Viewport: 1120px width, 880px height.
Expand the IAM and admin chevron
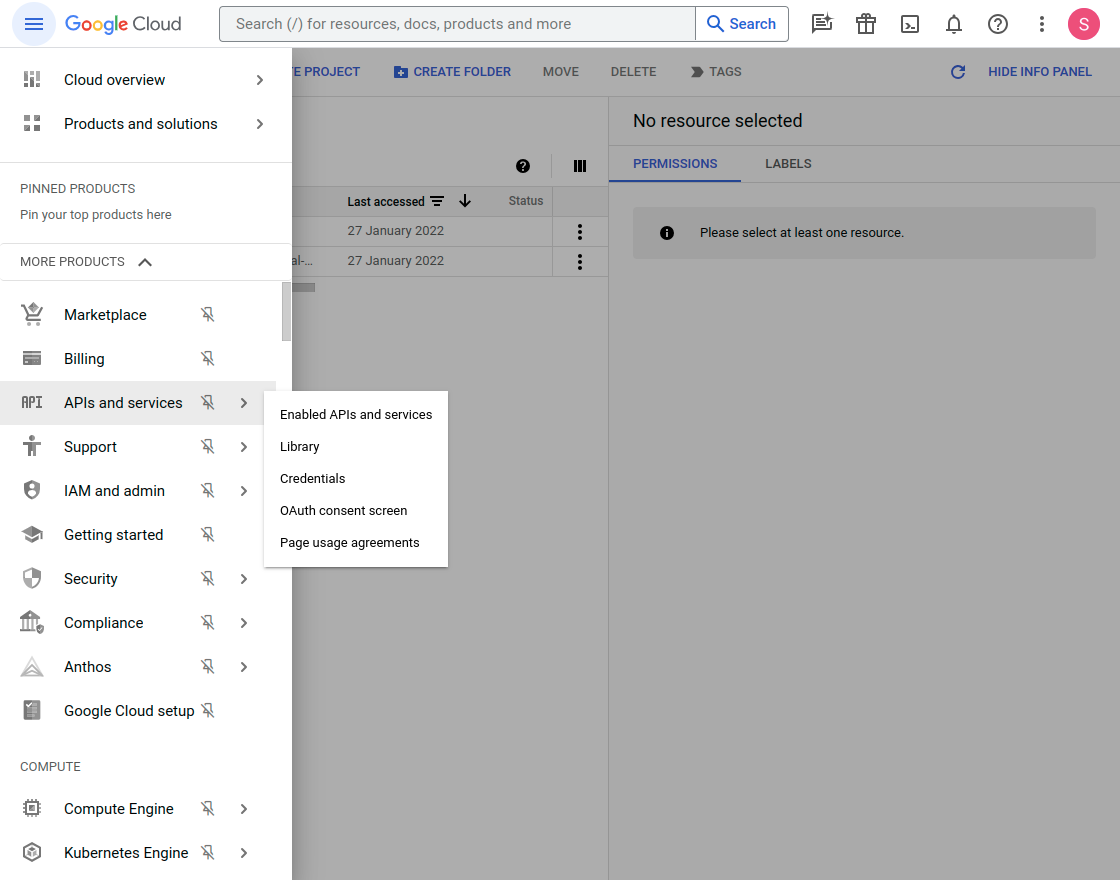tap(244, 491)
